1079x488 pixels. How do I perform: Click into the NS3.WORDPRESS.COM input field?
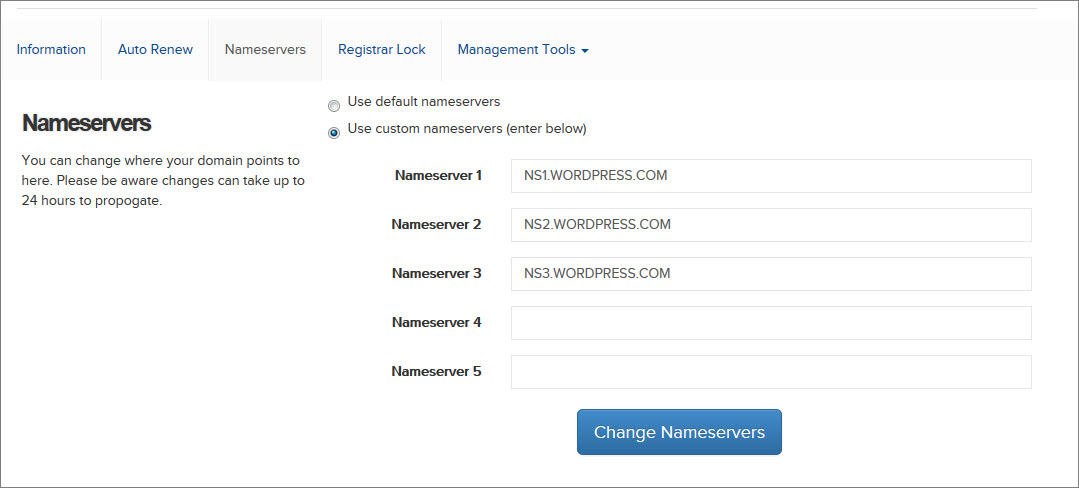pyautogui.click(x=770, y=274)
